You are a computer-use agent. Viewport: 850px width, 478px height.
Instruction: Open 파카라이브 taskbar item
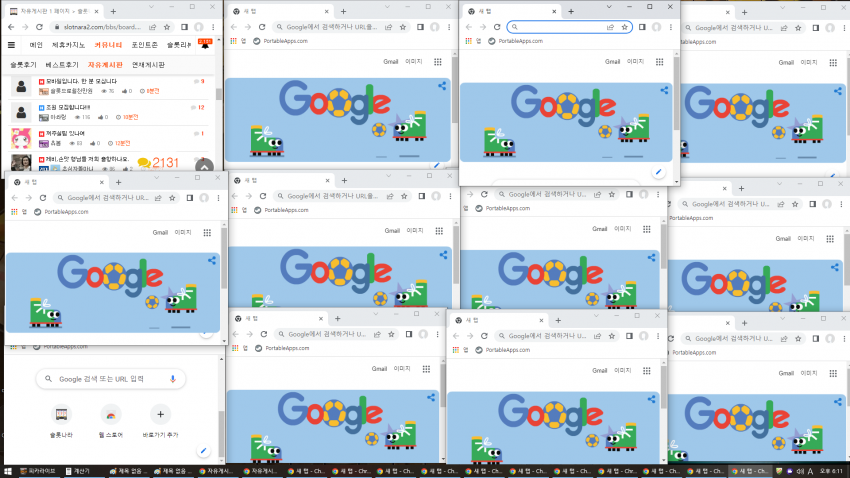[38, 471]
